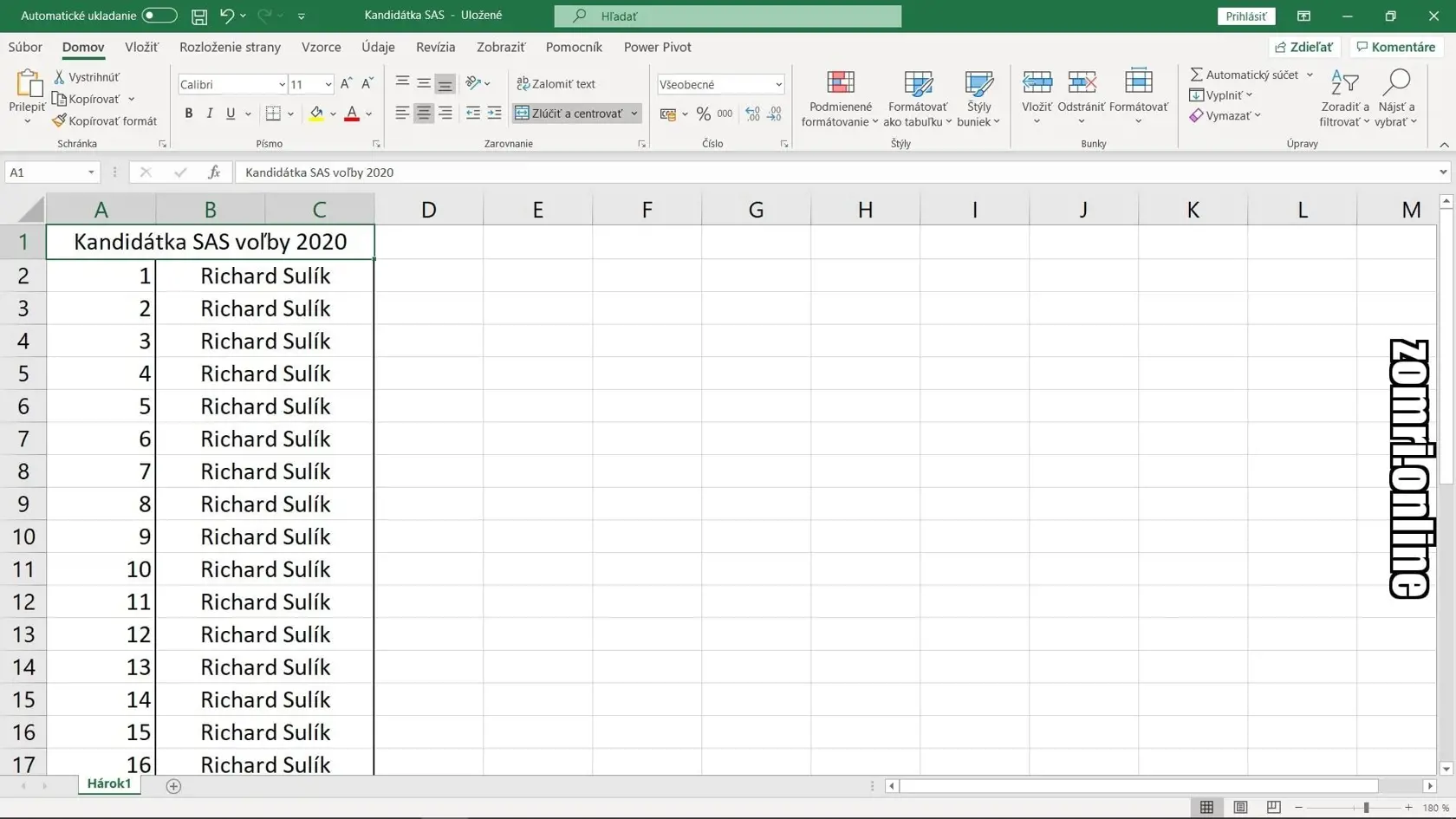
Task: Click the Zdieľať share button
Action: 1304,47
